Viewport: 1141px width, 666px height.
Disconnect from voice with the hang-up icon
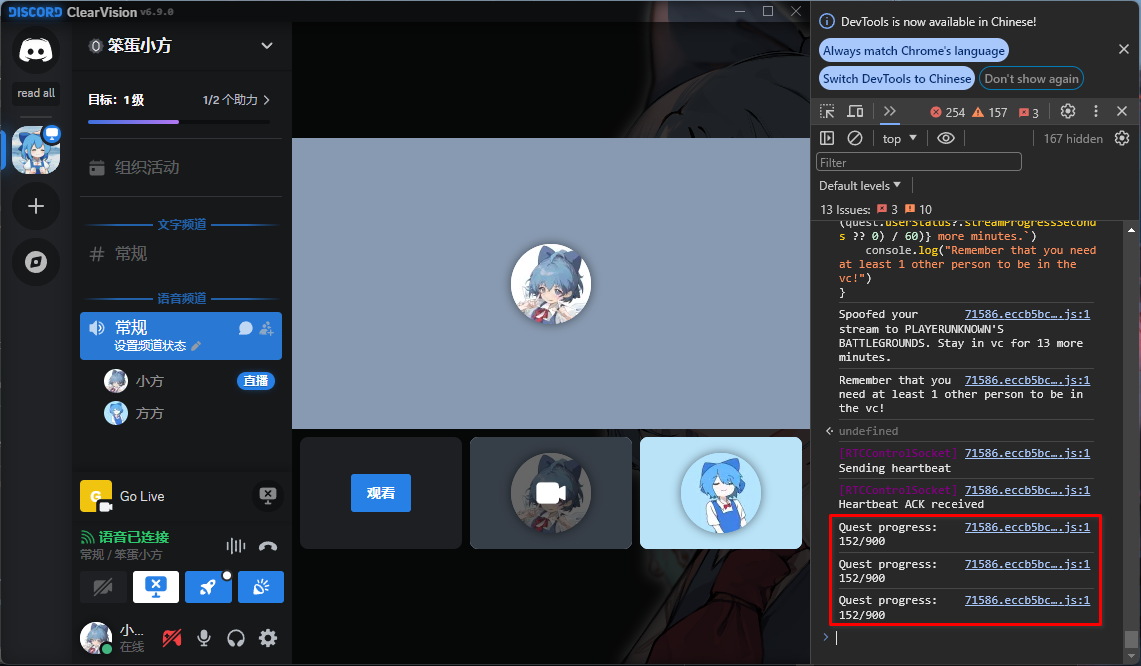[x=267, y=546]
